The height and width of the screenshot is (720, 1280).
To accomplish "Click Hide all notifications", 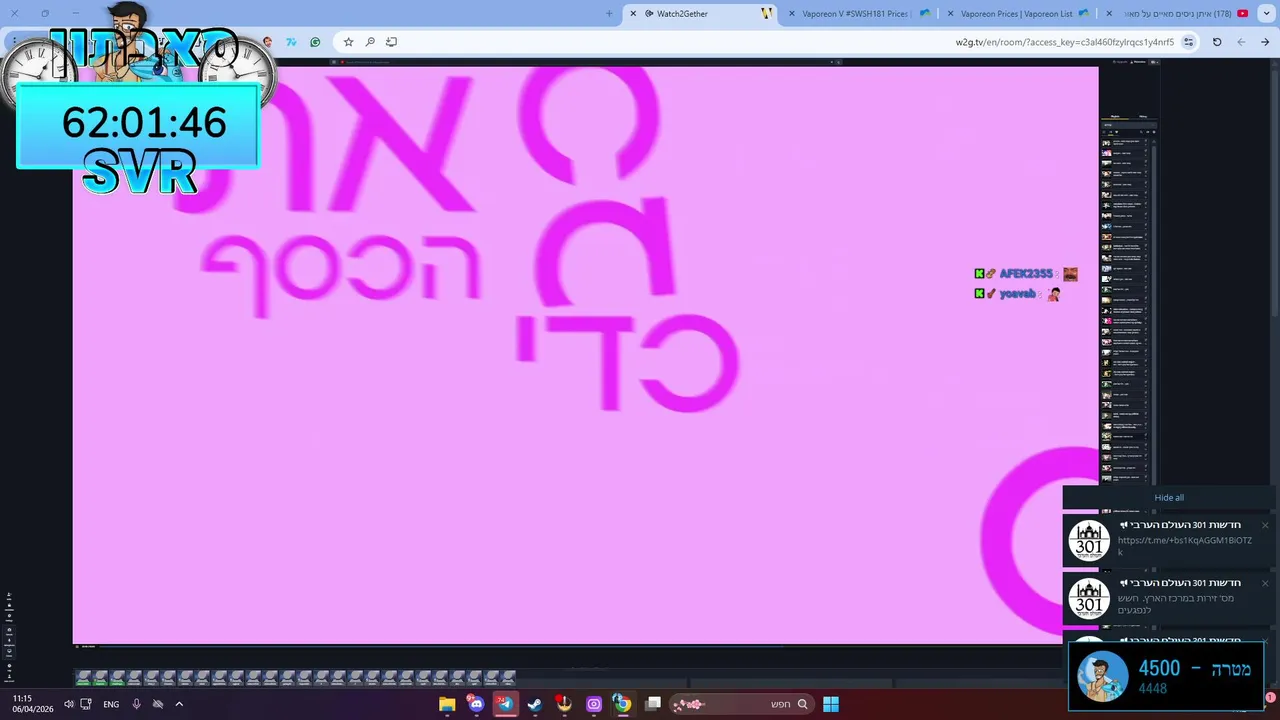I will coord(1169,498).
